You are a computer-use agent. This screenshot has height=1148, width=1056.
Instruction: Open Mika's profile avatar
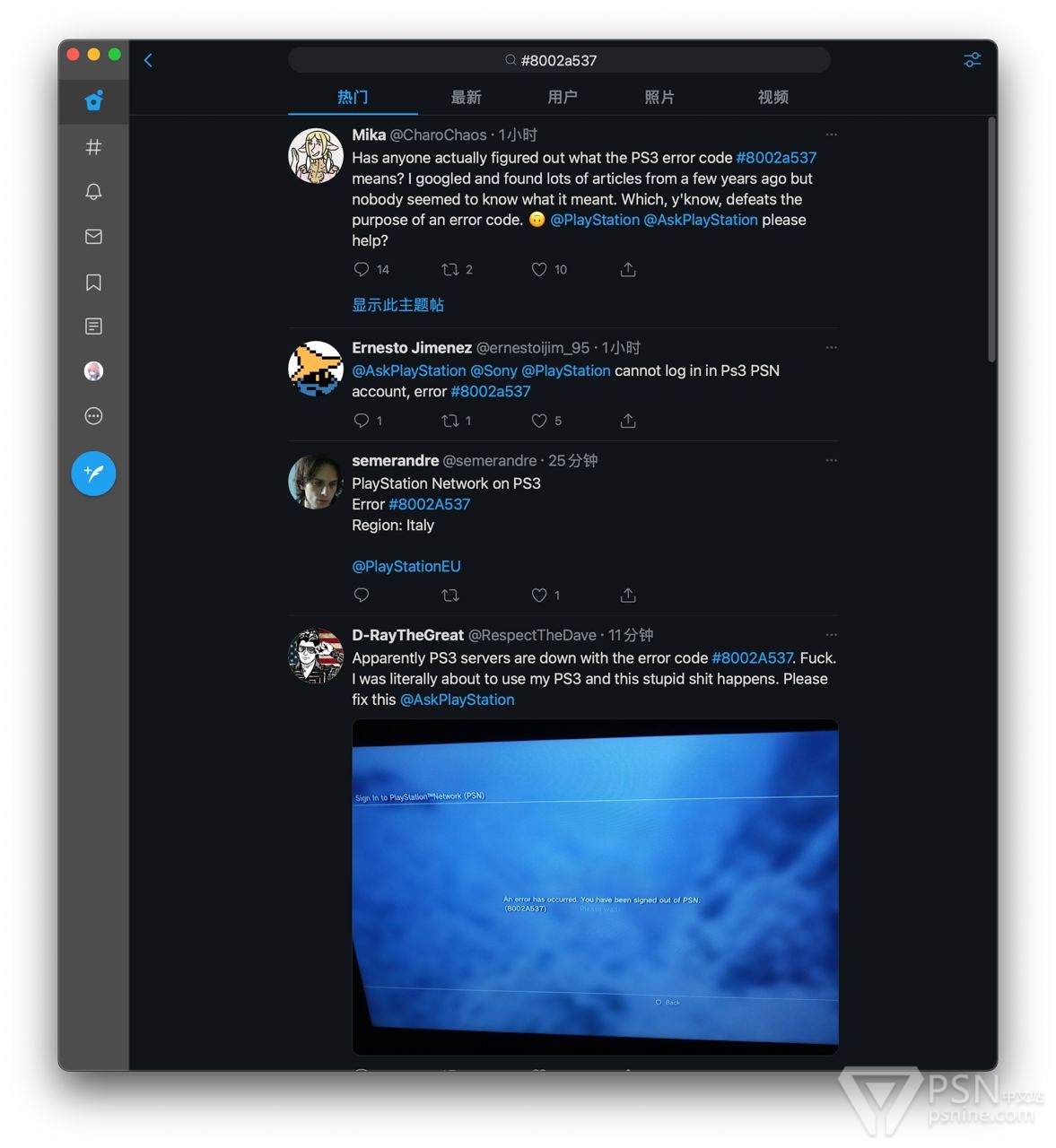(315, 155)
